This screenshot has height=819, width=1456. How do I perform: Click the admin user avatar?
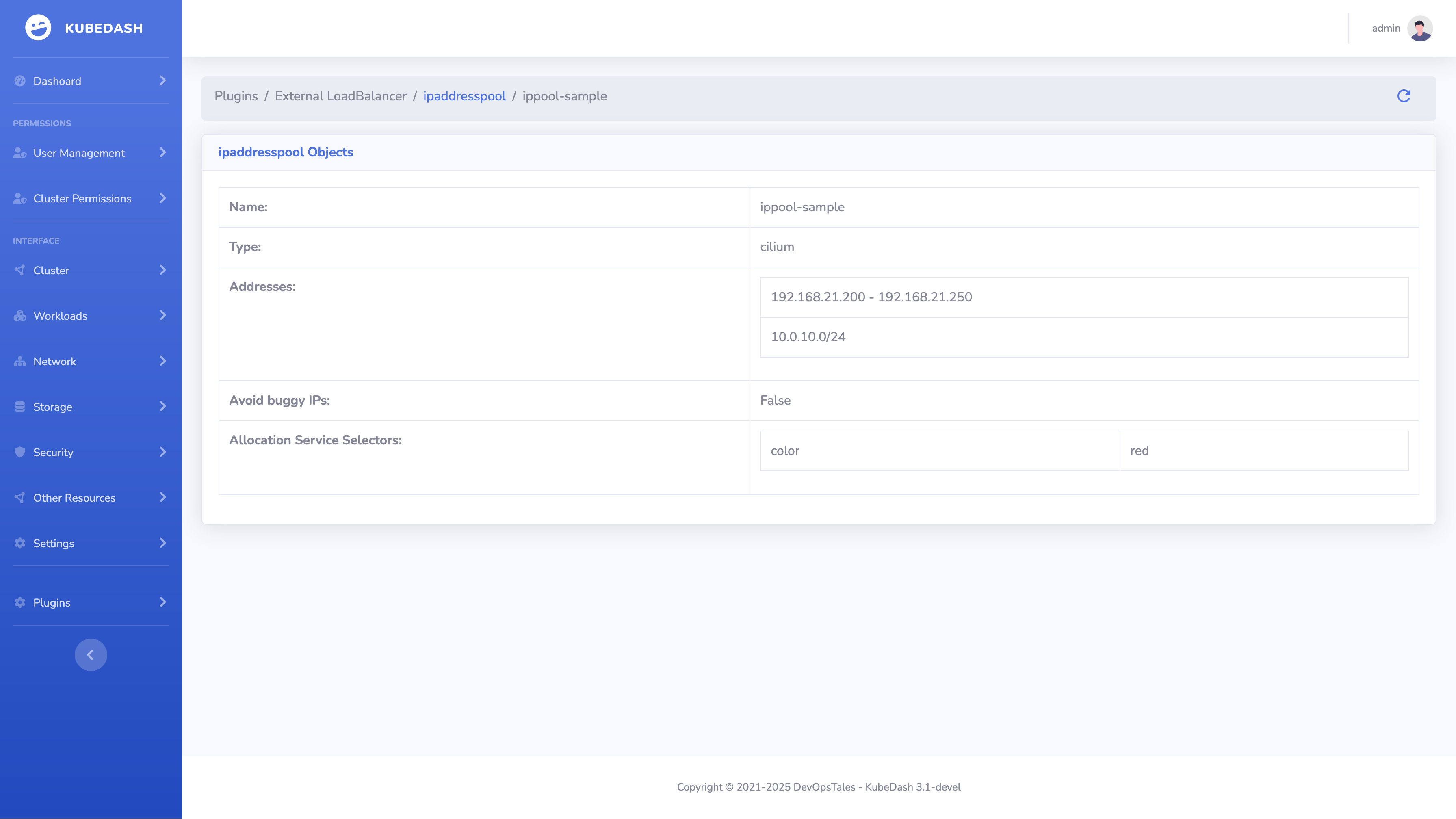[x=1420, y=28]
